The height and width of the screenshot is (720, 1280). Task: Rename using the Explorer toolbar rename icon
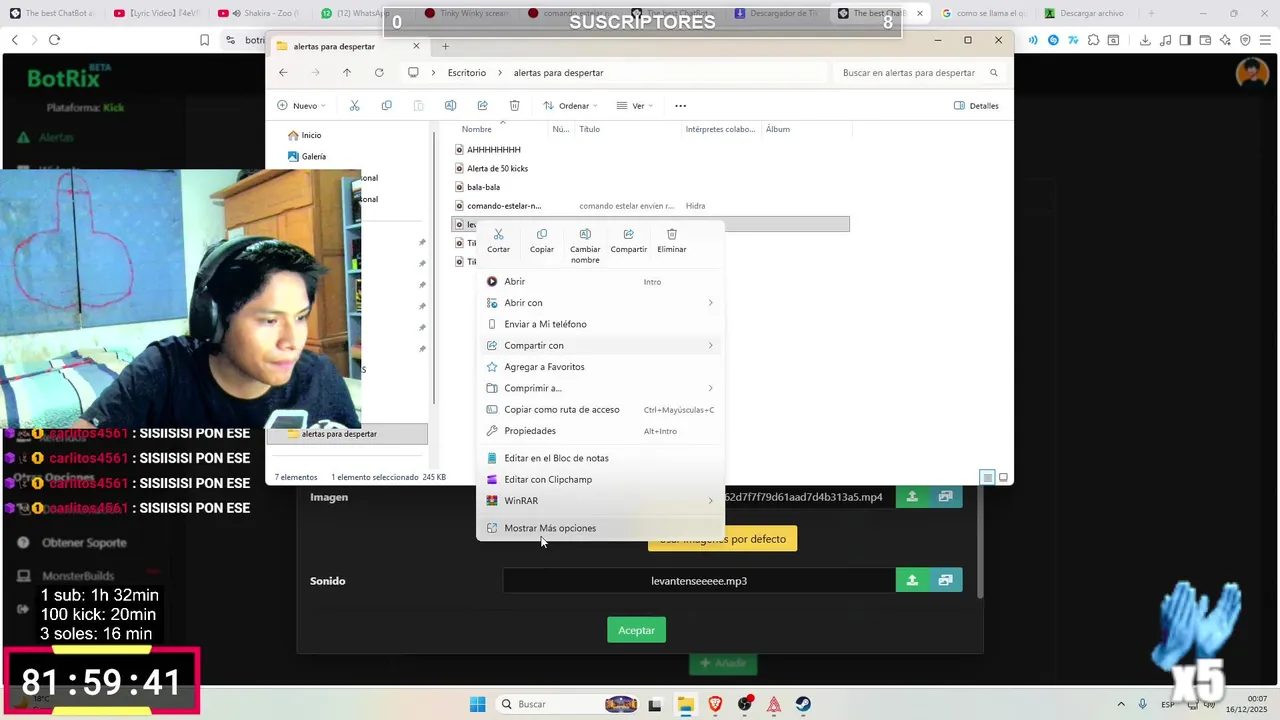pyautogui.click(x=450, y=105)
